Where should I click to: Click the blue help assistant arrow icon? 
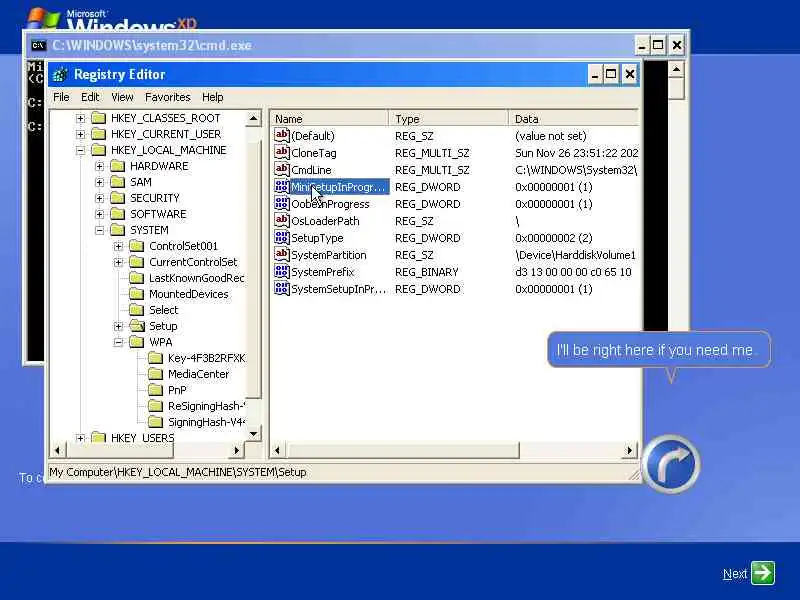[671, 464]
